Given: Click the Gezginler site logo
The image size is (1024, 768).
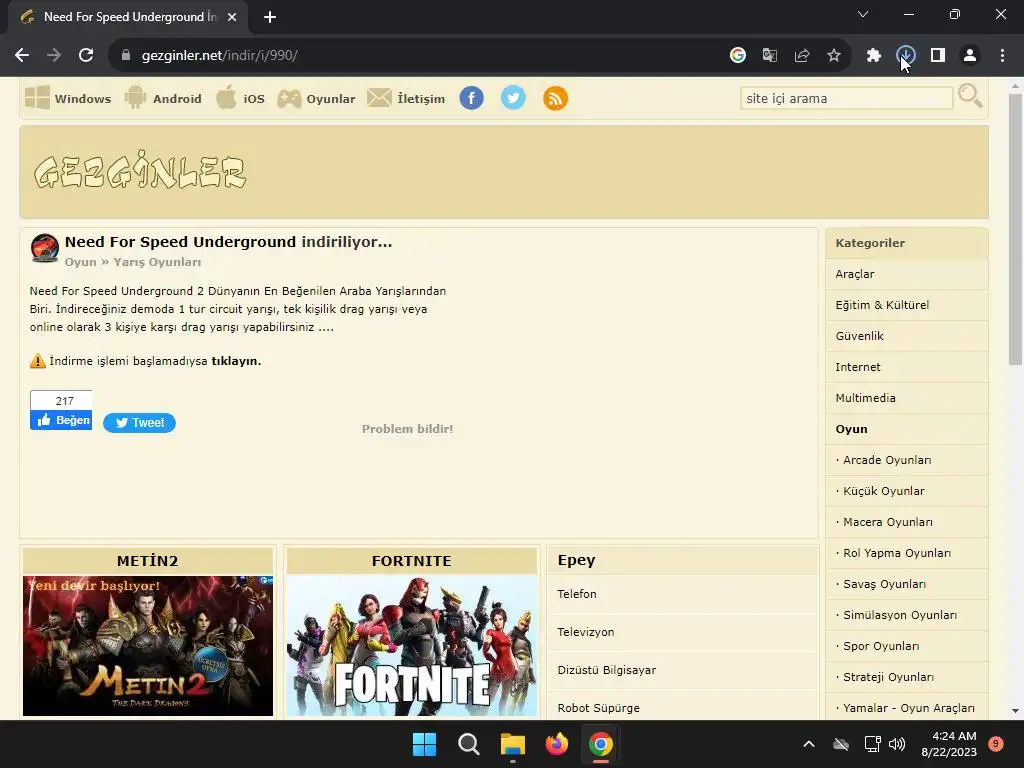Looking at the screenshot, I should click(x=140, y=172).
